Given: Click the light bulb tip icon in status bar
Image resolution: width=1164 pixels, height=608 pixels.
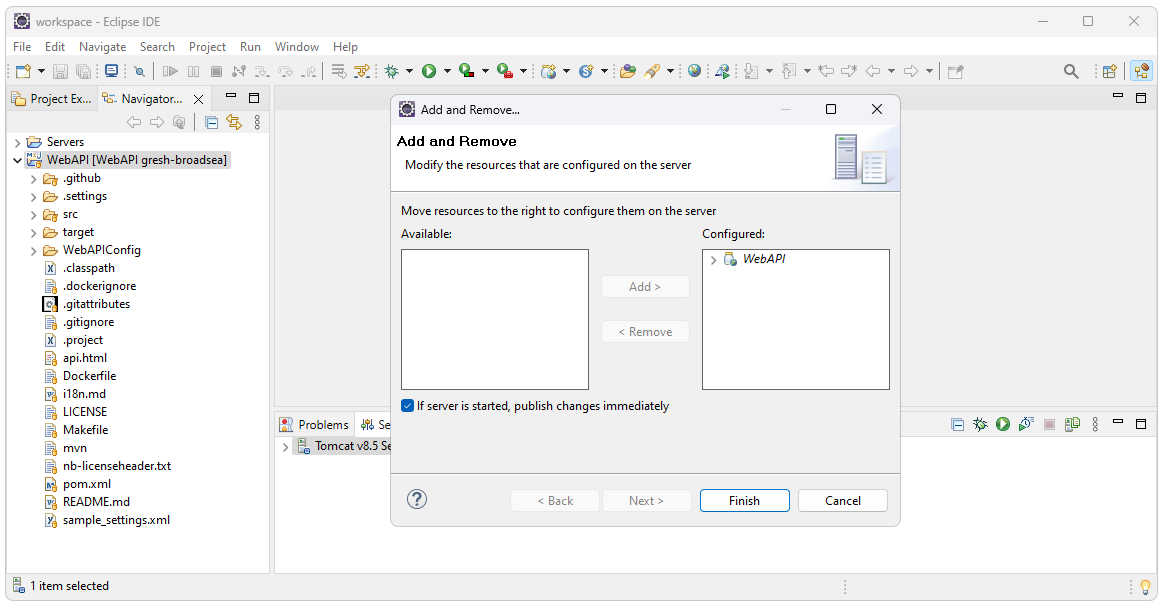Looking at the screenshot, I should (1145, 586).
